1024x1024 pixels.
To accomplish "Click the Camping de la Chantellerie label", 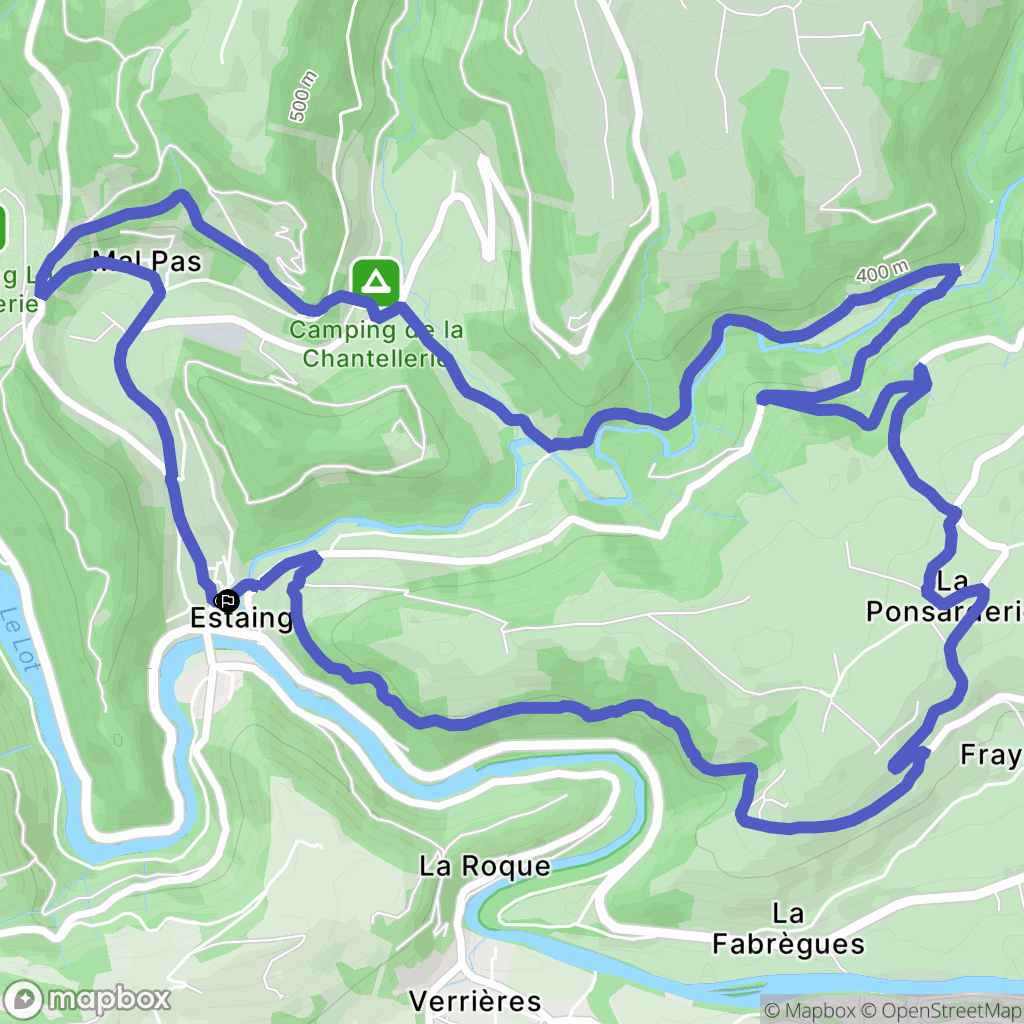I will click(376, 344).
